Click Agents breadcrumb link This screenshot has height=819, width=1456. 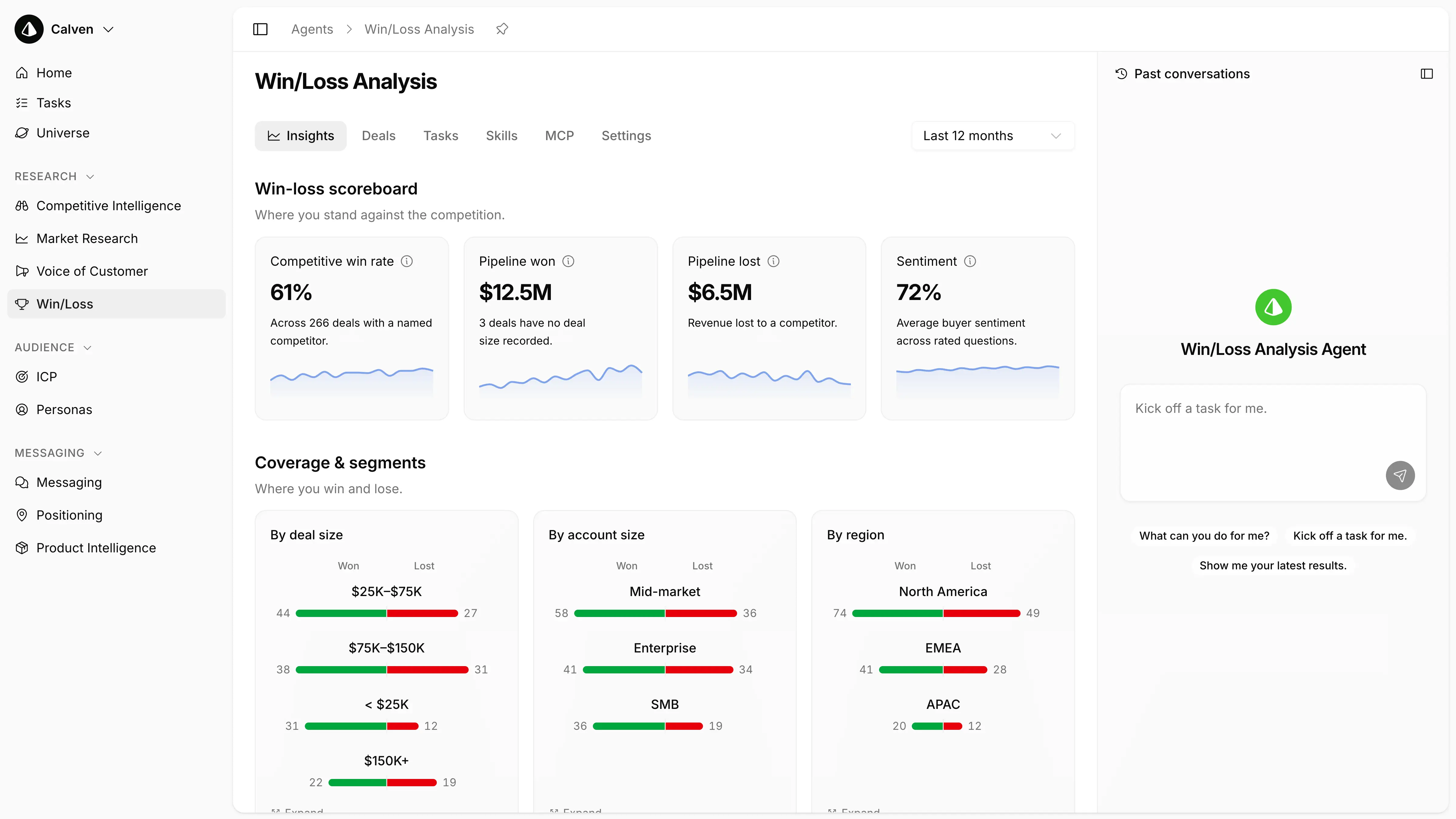[312, 29]
